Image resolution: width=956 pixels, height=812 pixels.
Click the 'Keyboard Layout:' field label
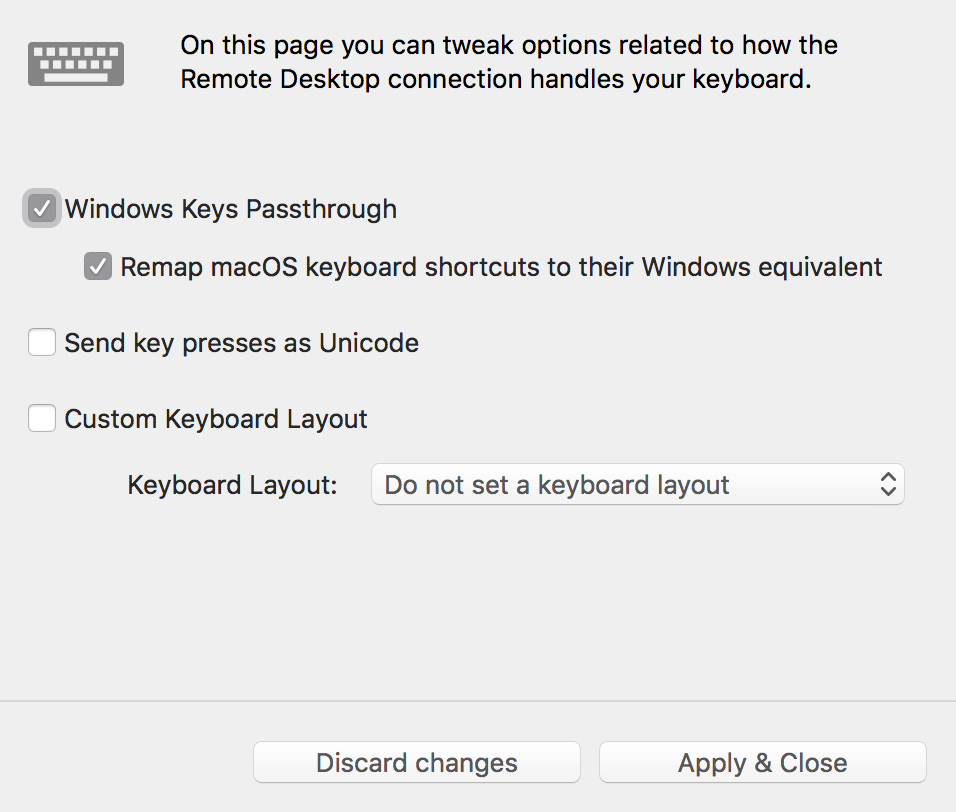point(232,485)
